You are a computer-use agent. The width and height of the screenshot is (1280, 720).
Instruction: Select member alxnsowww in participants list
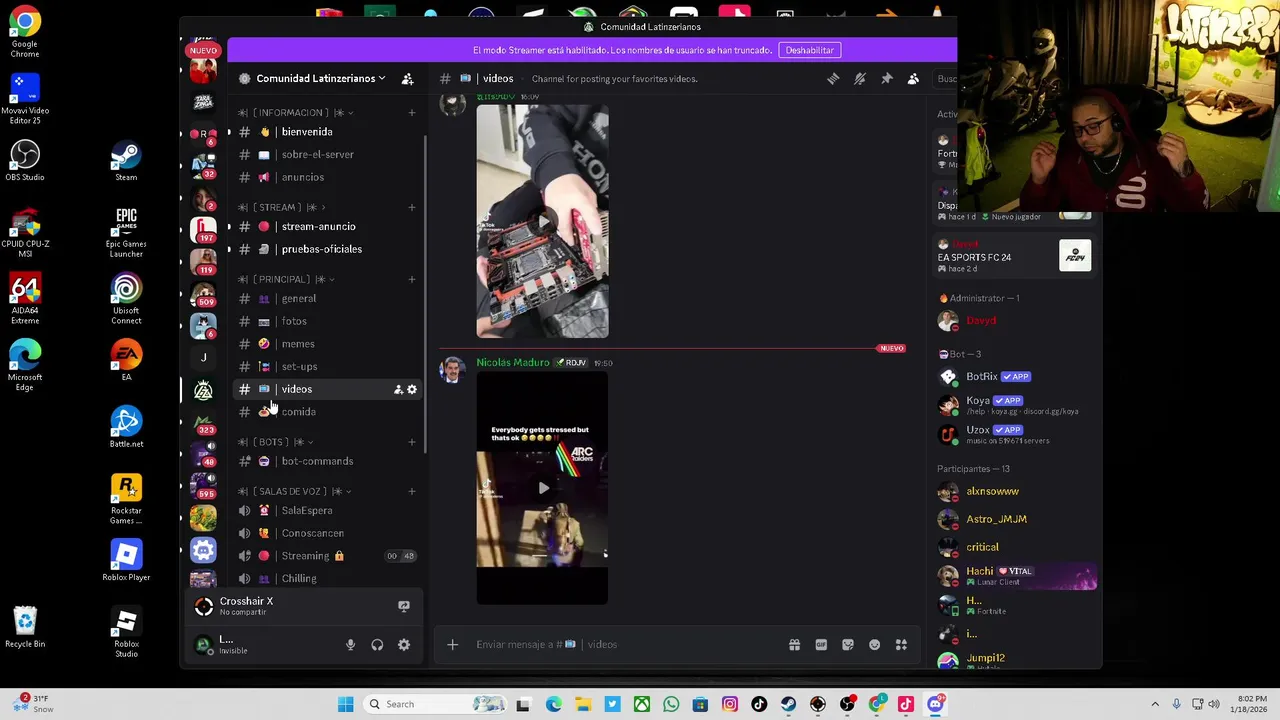coord(1015,492)
